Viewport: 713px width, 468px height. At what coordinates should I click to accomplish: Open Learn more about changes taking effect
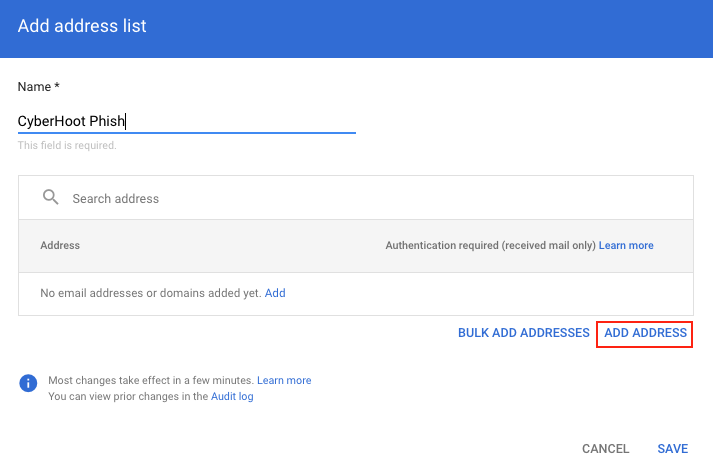(x=284, y=380)
